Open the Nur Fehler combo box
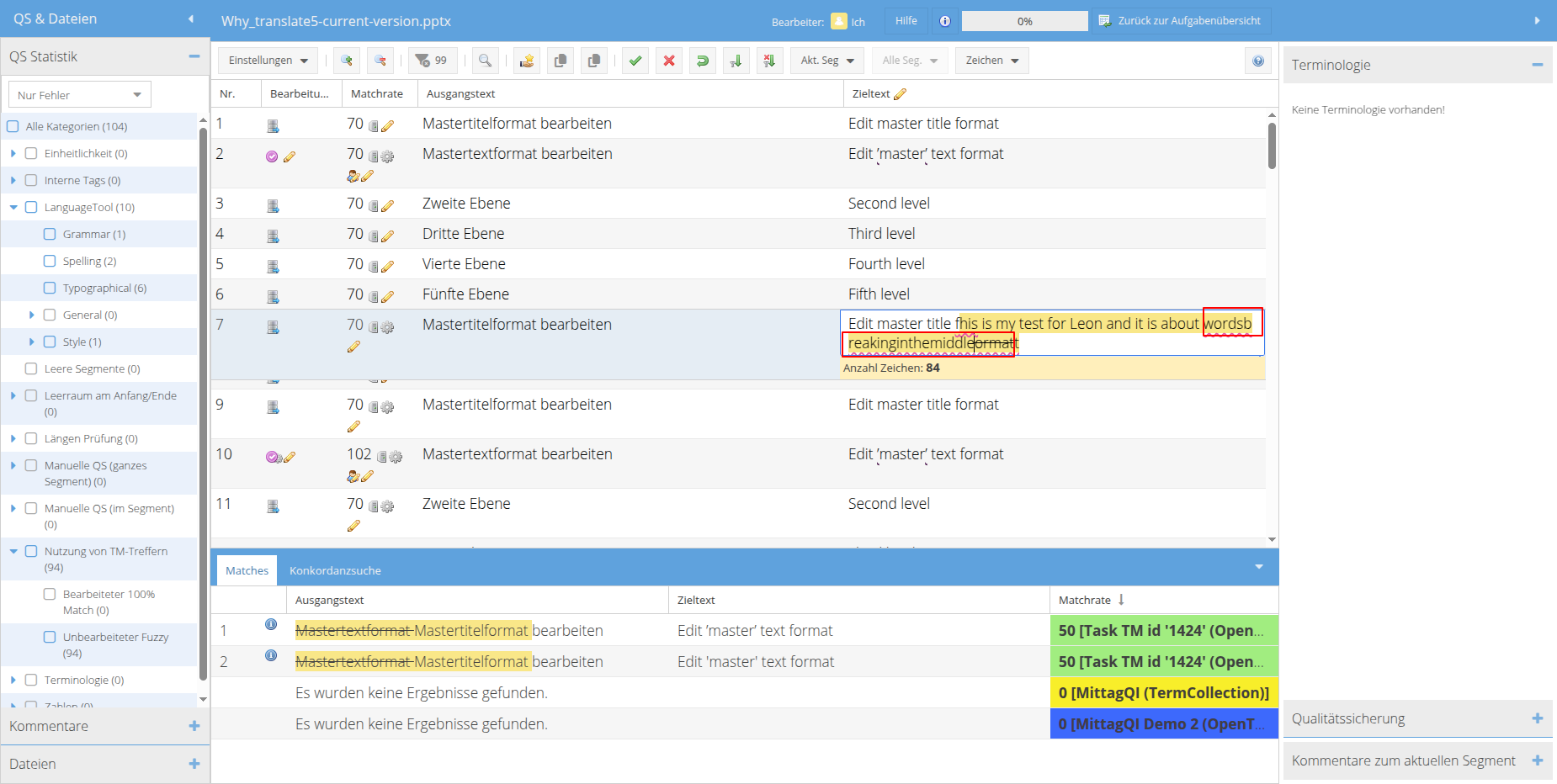Screen dimensions: 1557x784 pyautogui.click(x=79, y=95)
